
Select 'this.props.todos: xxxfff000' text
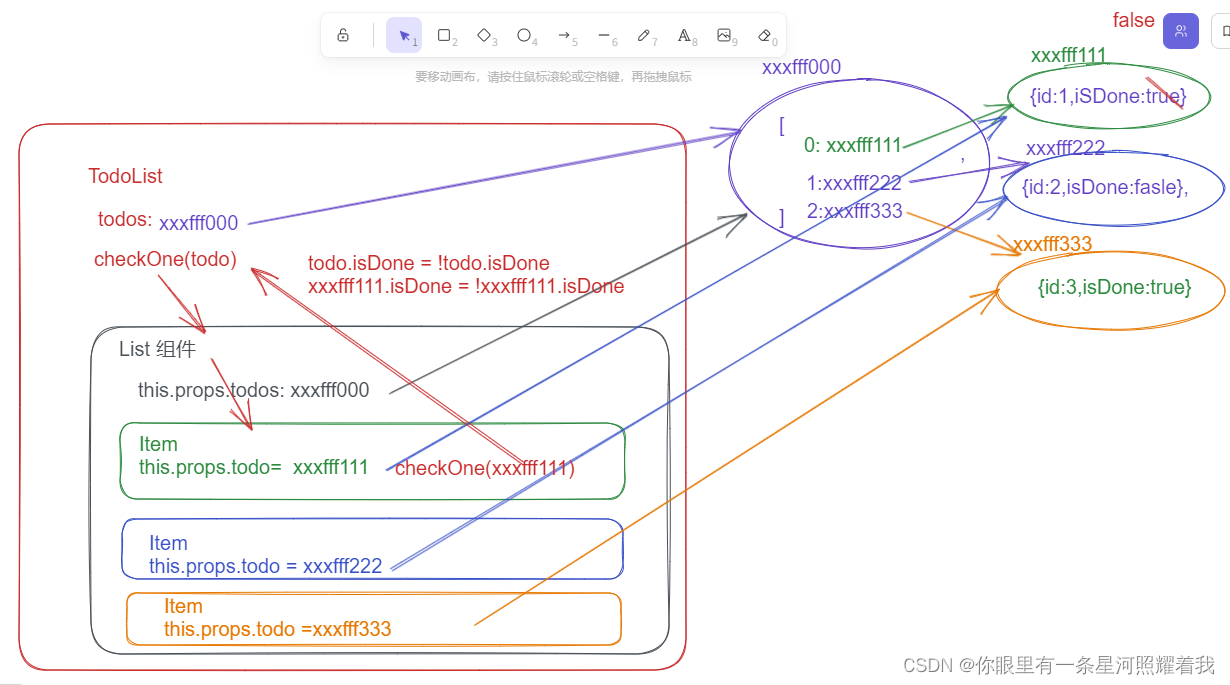tap(254, 390)
